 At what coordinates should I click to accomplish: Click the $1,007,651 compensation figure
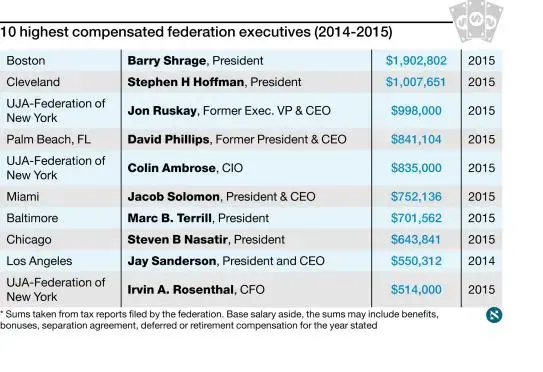click(x=416, y=82)
